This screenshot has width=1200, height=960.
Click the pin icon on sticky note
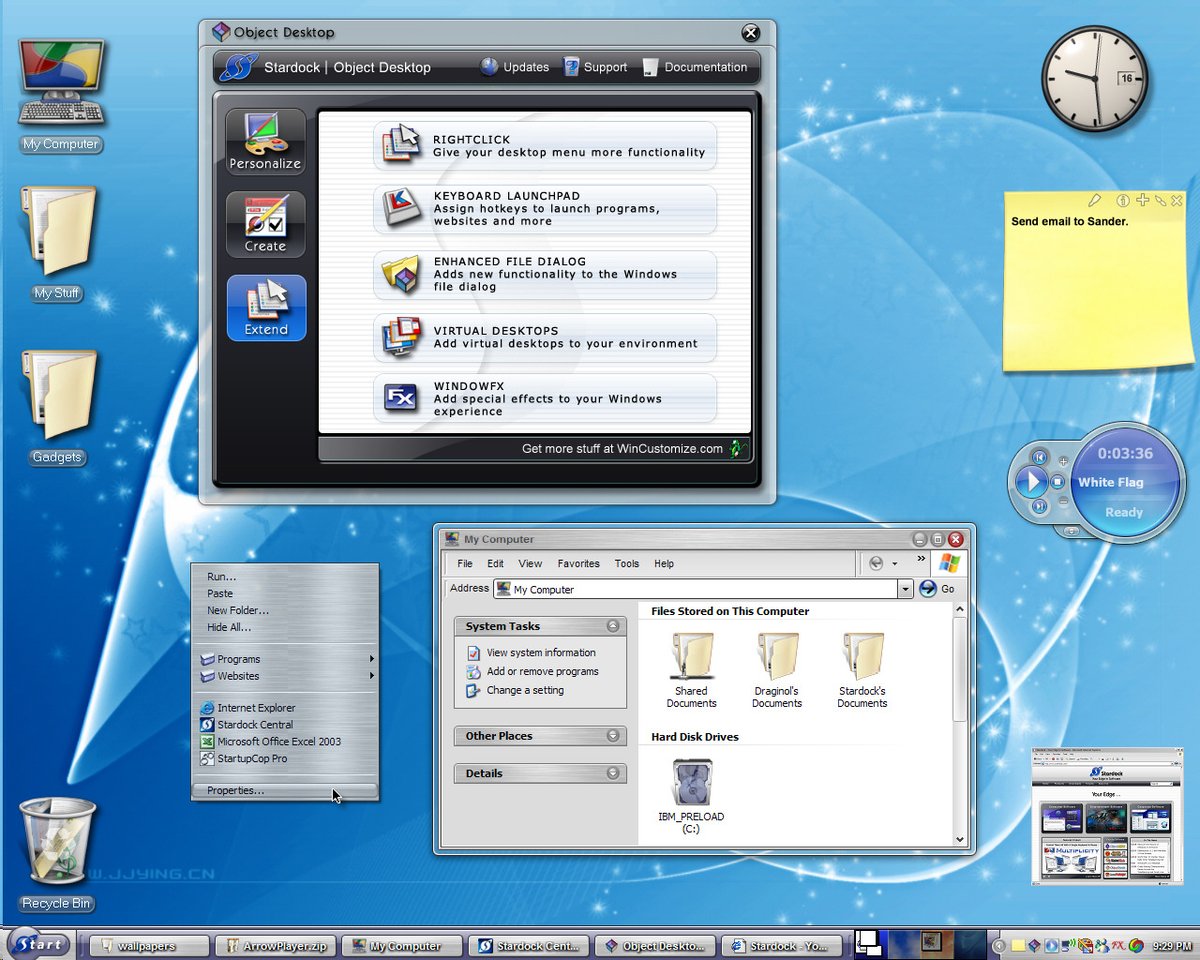(x=1160, y=201)
